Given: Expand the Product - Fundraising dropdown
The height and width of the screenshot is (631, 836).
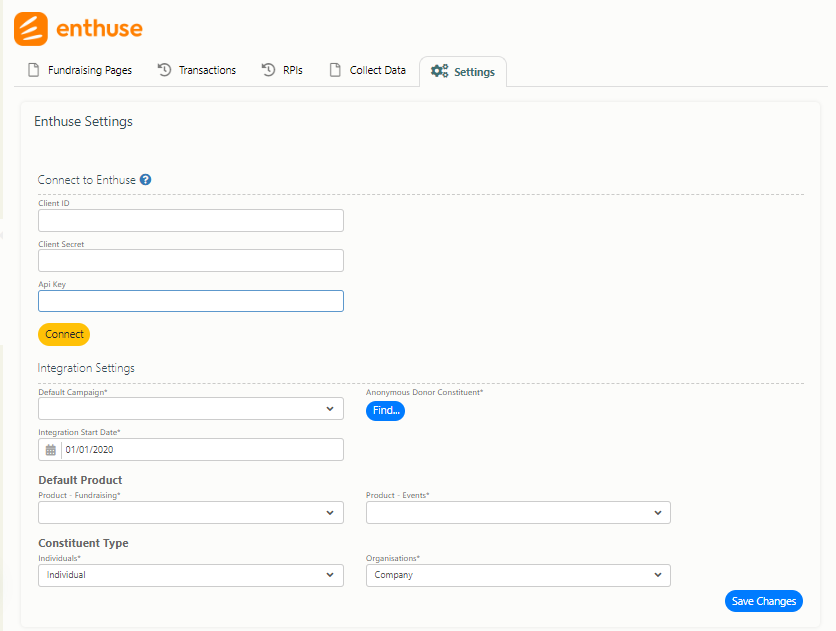Looking at the screenshot, I should click(191, 513).
